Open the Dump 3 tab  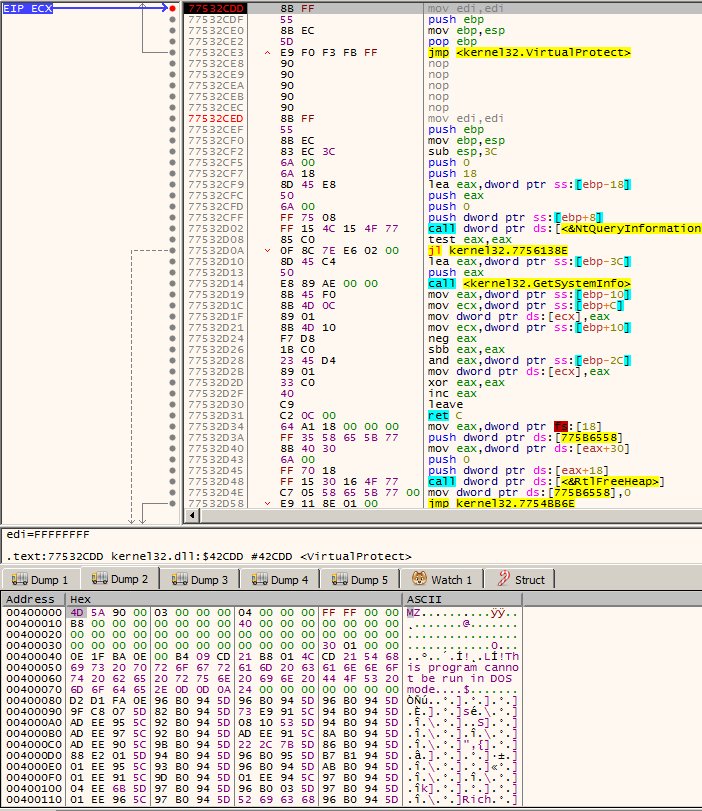(x=200, y=580)
